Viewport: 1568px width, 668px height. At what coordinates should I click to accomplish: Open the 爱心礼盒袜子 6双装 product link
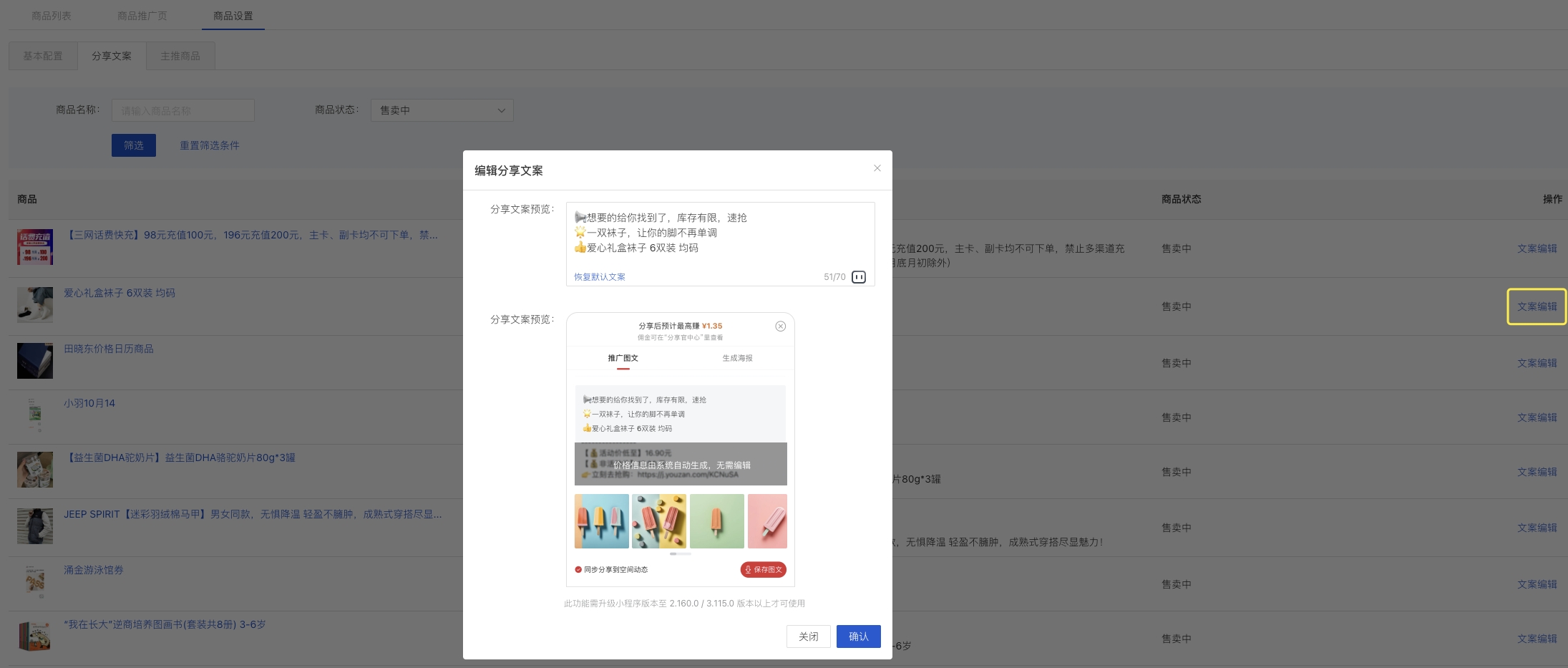coord(120,293)
